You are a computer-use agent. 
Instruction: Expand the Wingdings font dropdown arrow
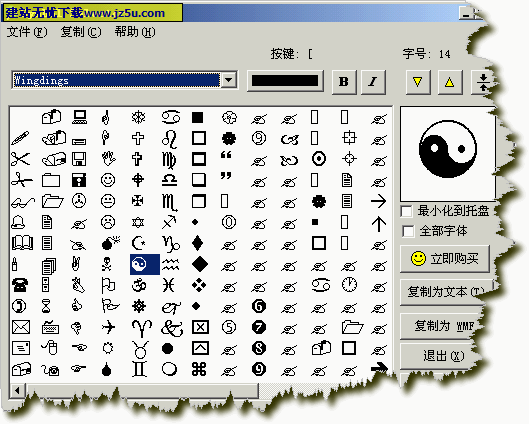coord(229,80)
